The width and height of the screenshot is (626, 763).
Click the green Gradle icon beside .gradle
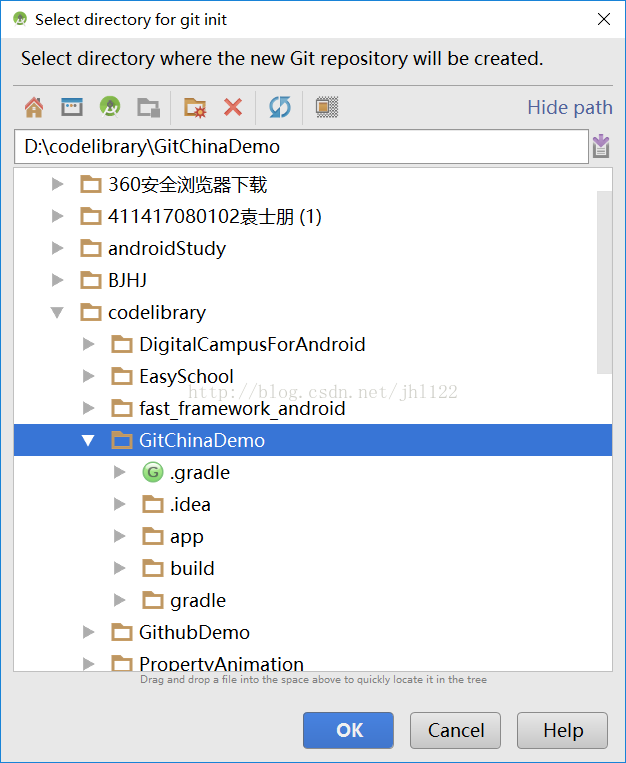(153, 472)
